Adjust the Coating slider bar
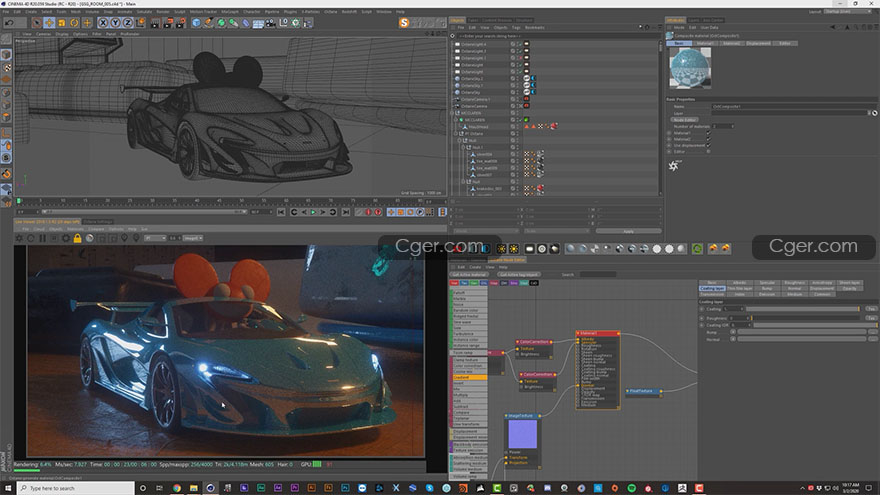The image size is (880, 495). pos(803,309)
